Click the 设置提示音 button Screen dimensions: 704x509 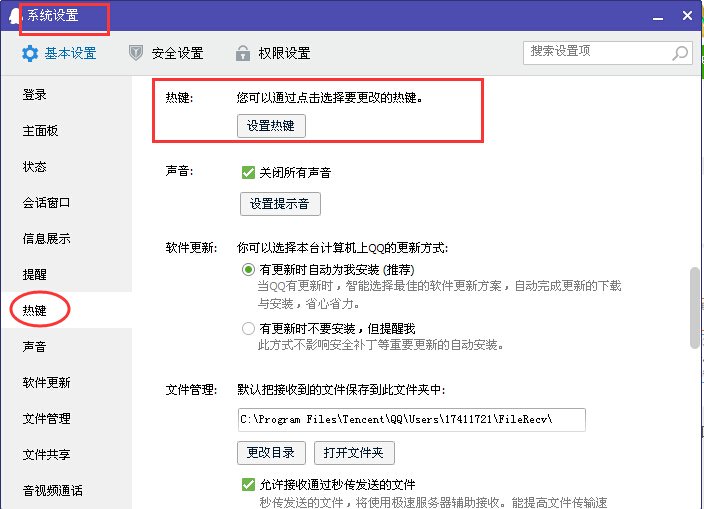point(280,204)
